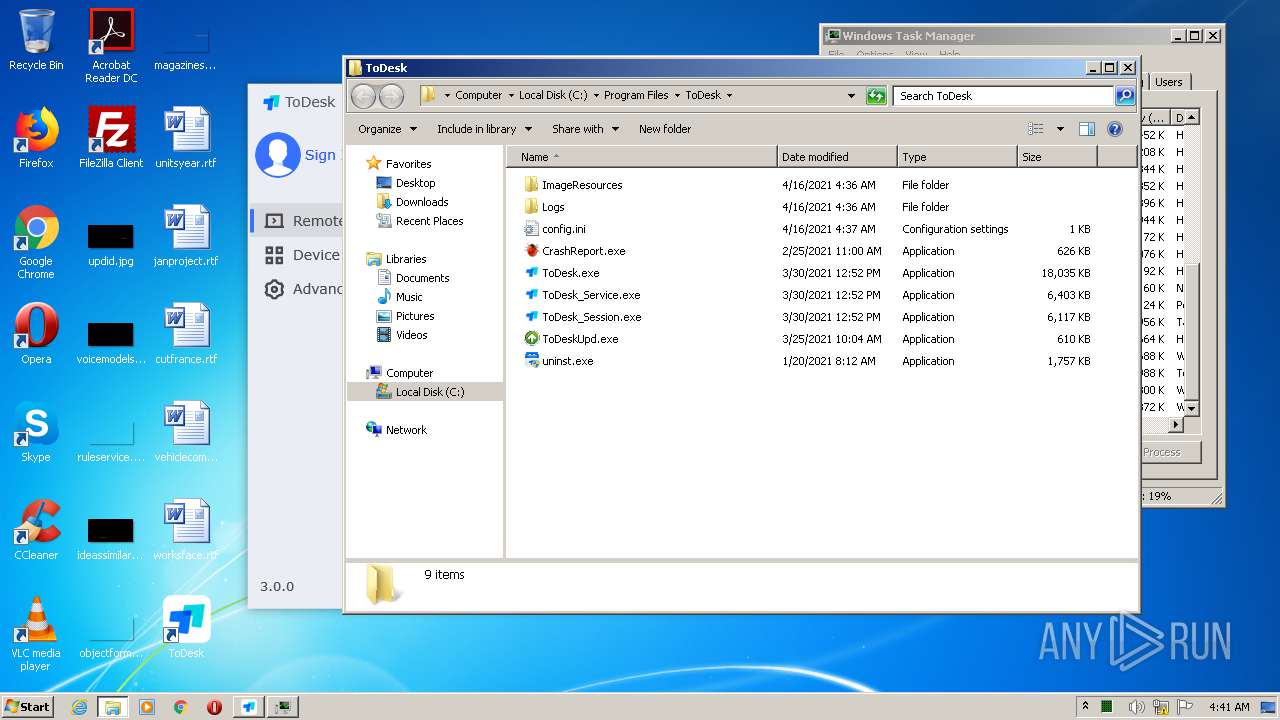This screenshot has height=720, width=1280.
Task: Click the Explorer Back navigation button
Action: [x=364, y=96]
